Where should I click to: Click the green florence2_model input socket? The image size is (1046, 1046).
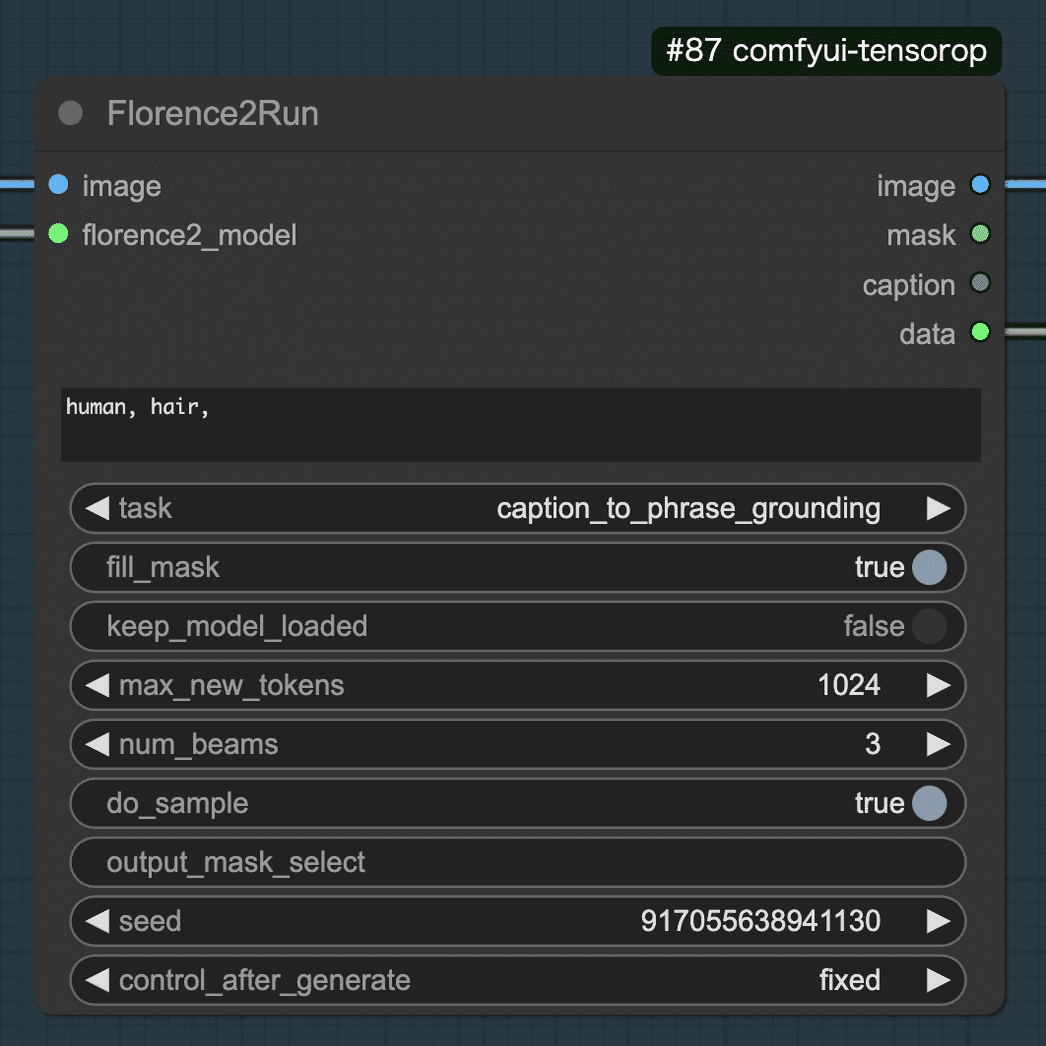59,235
